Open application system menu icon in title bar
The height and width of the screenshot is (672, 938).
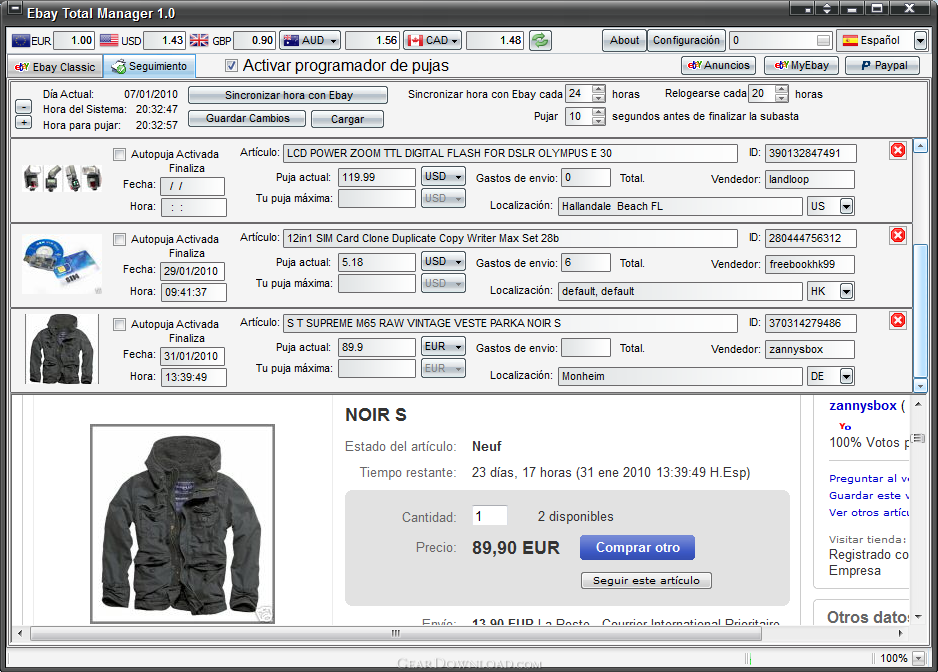pyautogui.click(x=14, y=9)
